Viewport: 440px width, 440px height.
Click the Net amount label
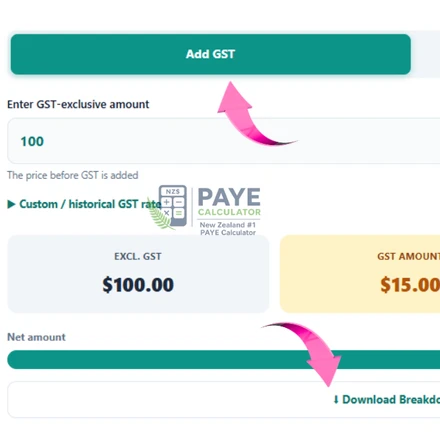(x=36, y=337)
